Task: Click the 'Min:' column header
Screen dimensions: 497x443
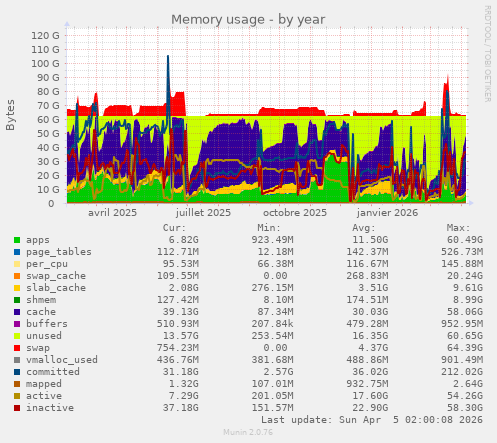Action: [269, 228]
